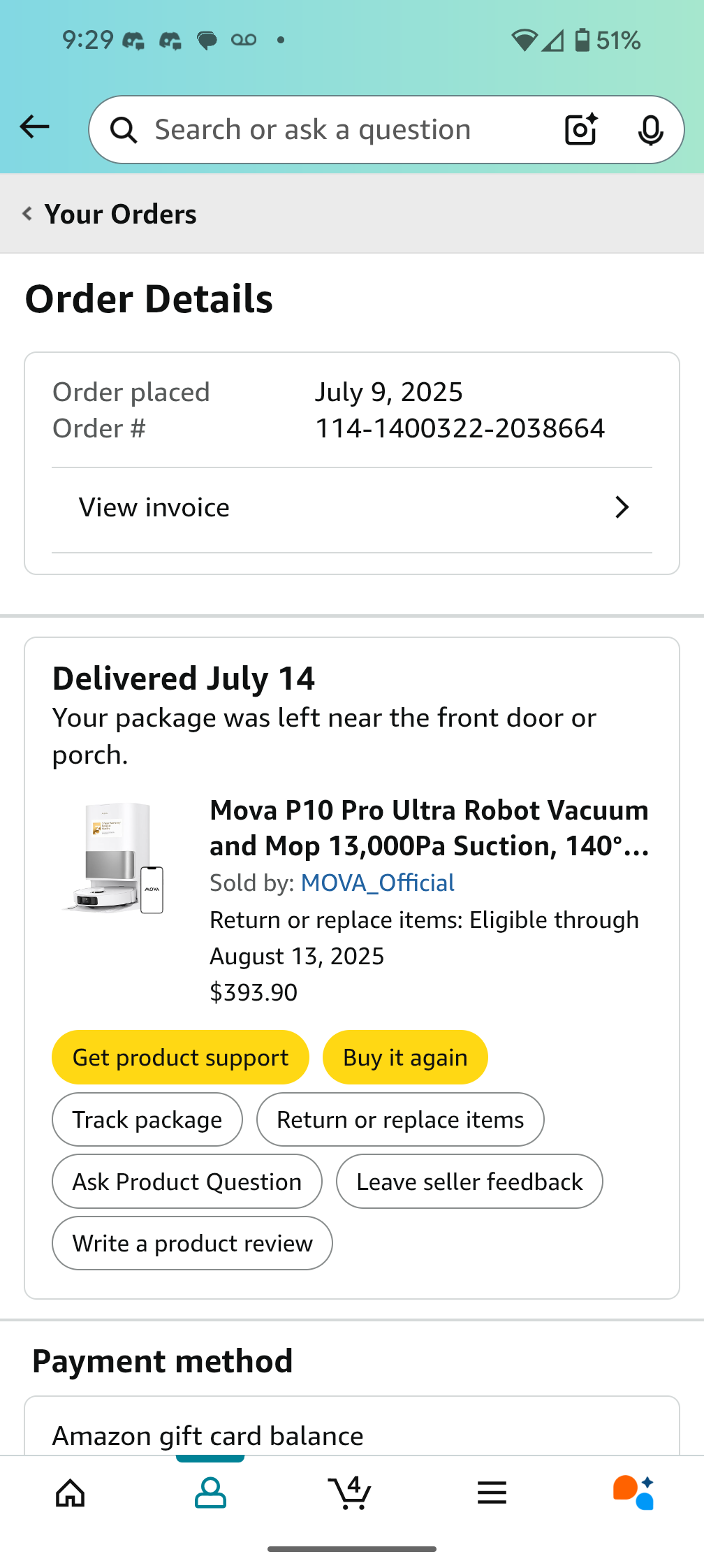Open the profile account tab

click(x=210, y=1493)
